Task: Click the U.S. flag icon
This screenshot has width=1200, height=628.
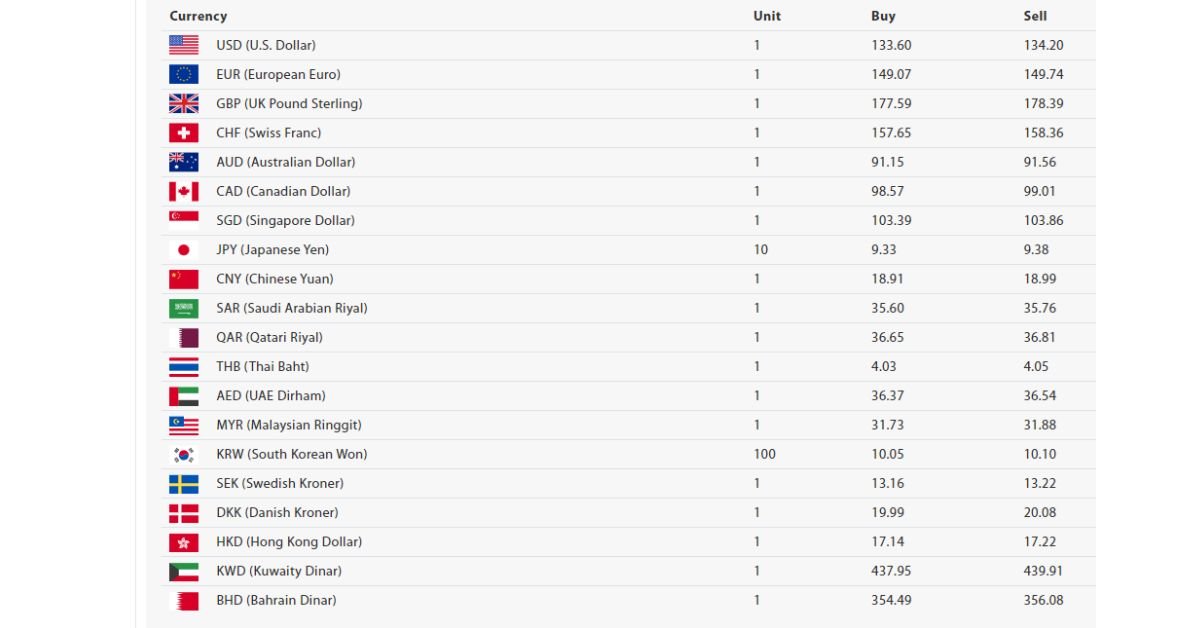Action: point(183,45)
